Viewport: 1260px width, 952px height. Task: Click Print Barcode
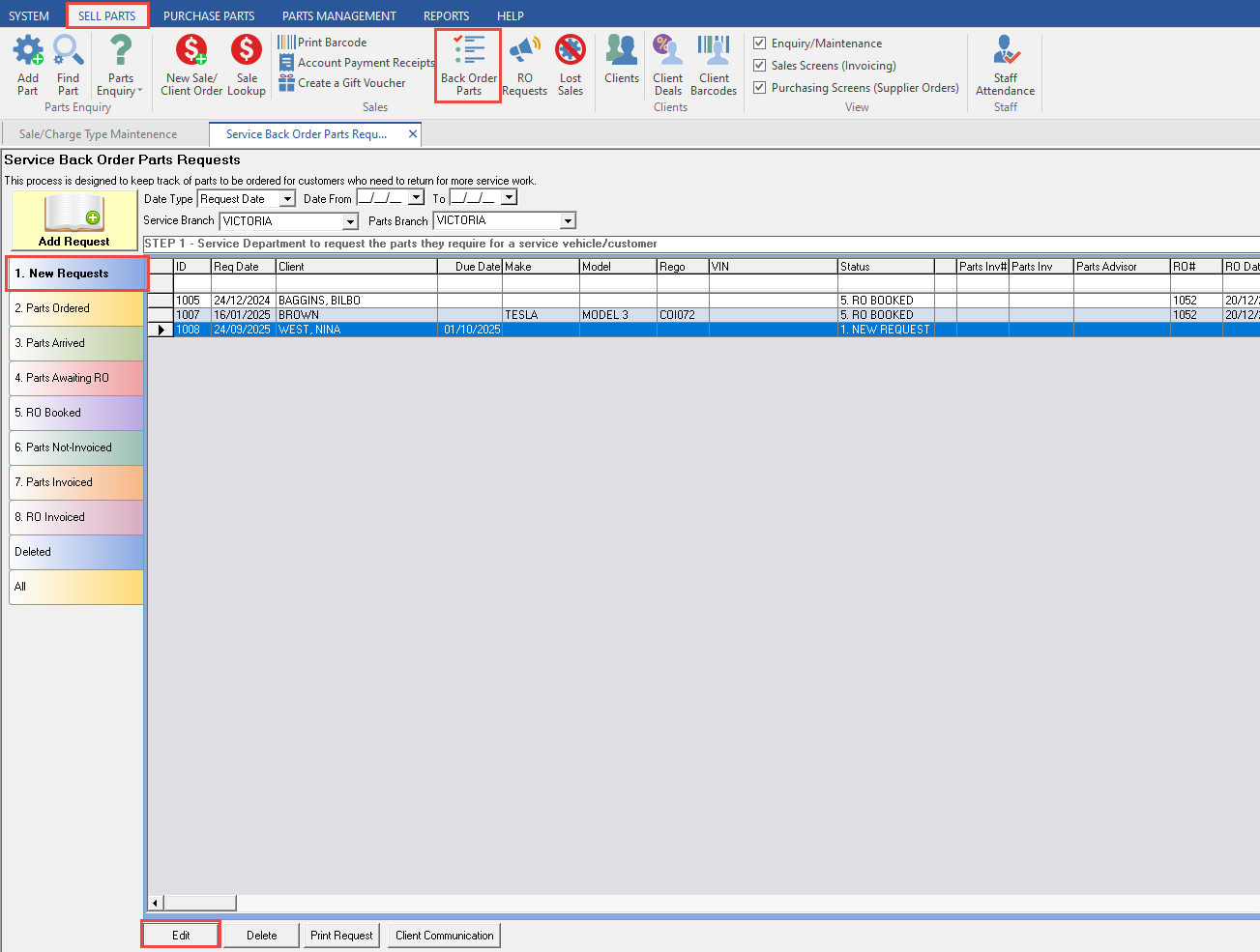pos(323,43)
